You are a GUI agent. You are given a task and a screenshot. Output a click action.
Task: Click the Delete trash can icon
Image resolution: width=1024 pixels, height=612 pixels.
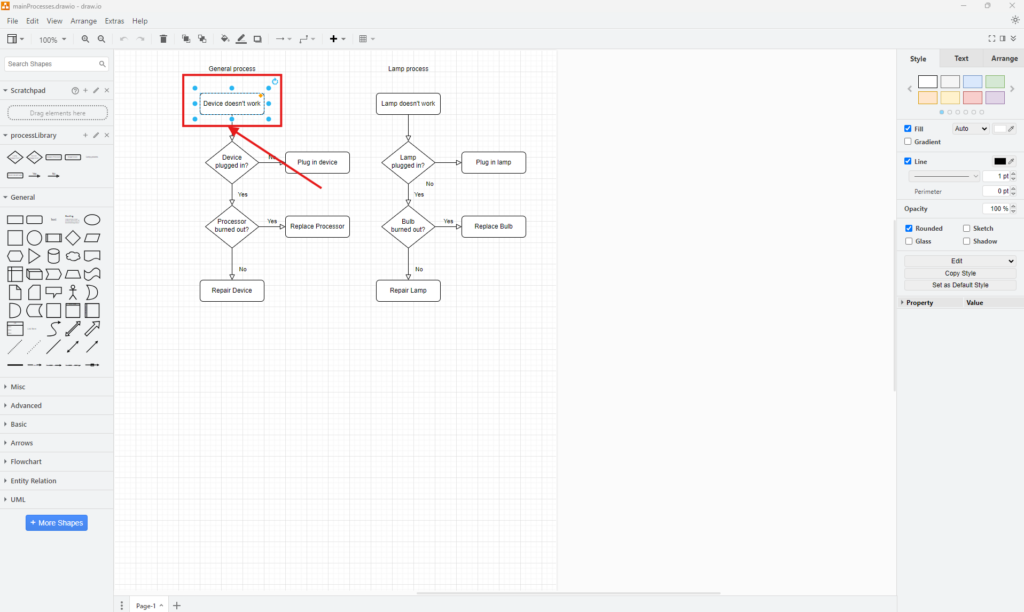pos(163,39)
